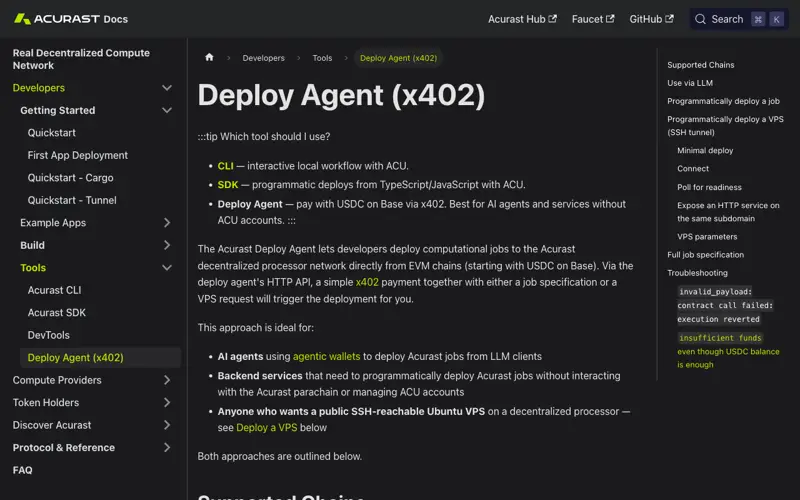Jump to invalid_payload contract call entry
Screen dimensions: 800x500
pos(725,305)
